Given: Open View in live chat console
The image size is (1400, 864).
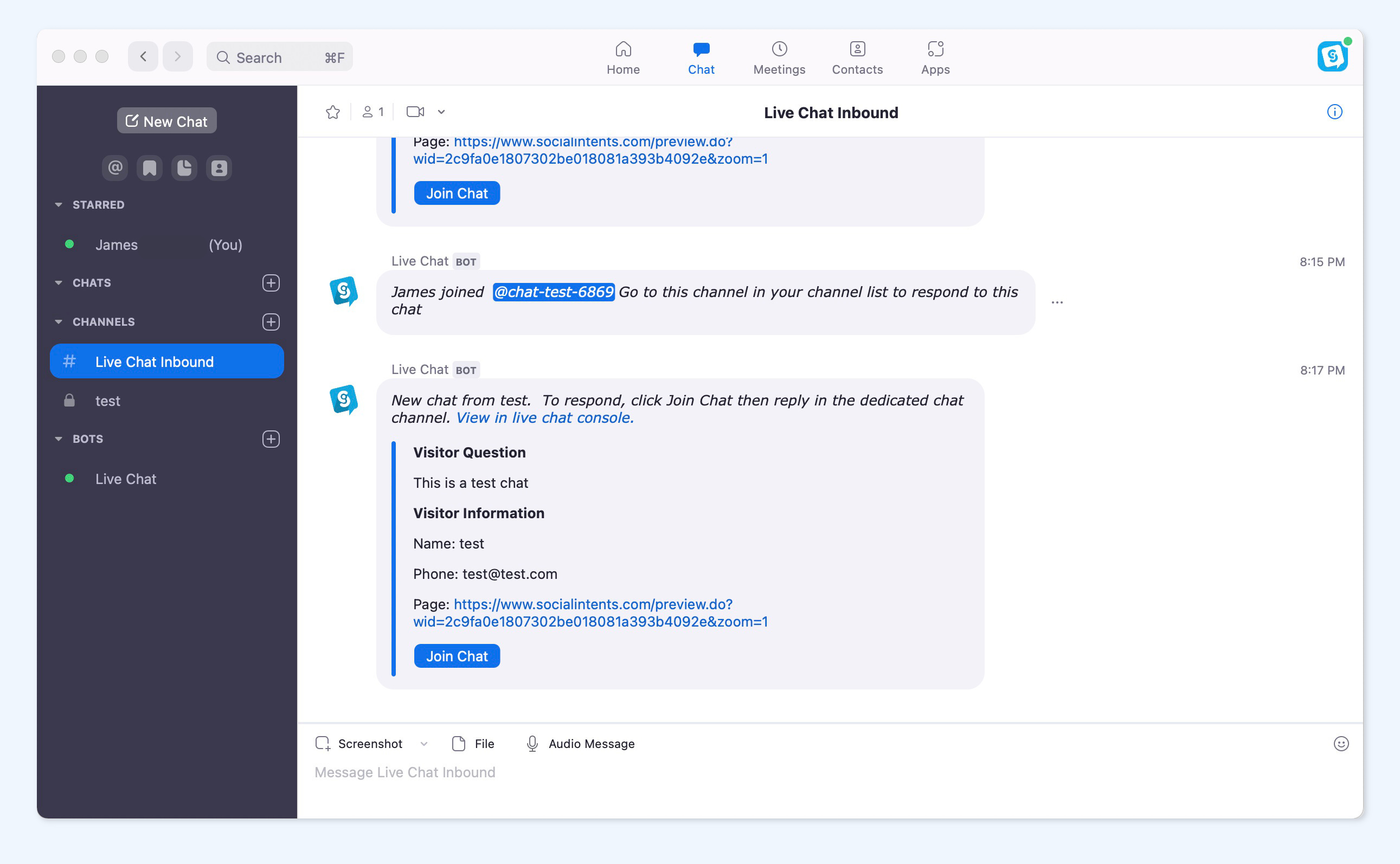Looking at the screenshot, I should pos(543,417).
